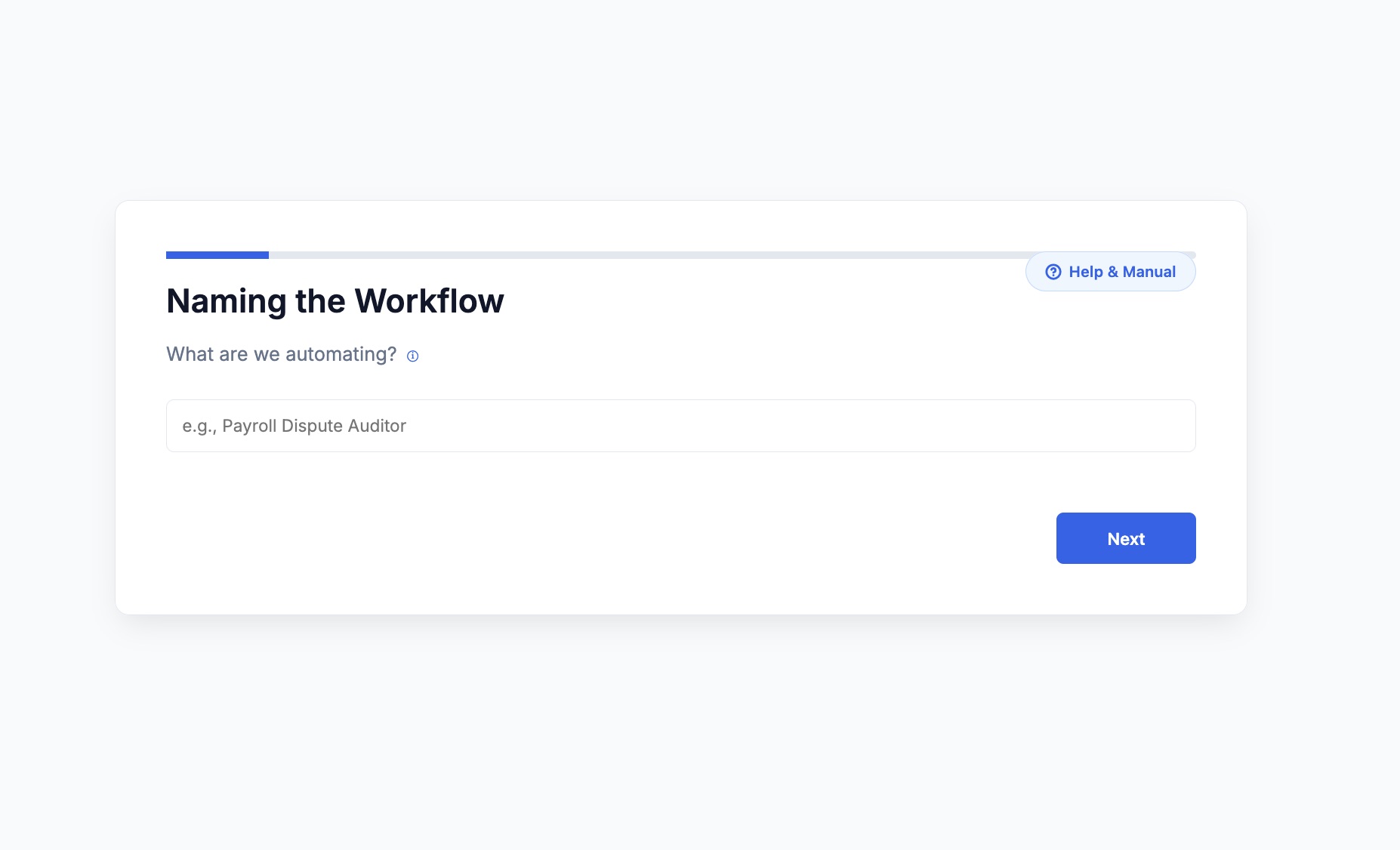
Task: Click the step progress indicator's blue section
Action: (217, 255)
